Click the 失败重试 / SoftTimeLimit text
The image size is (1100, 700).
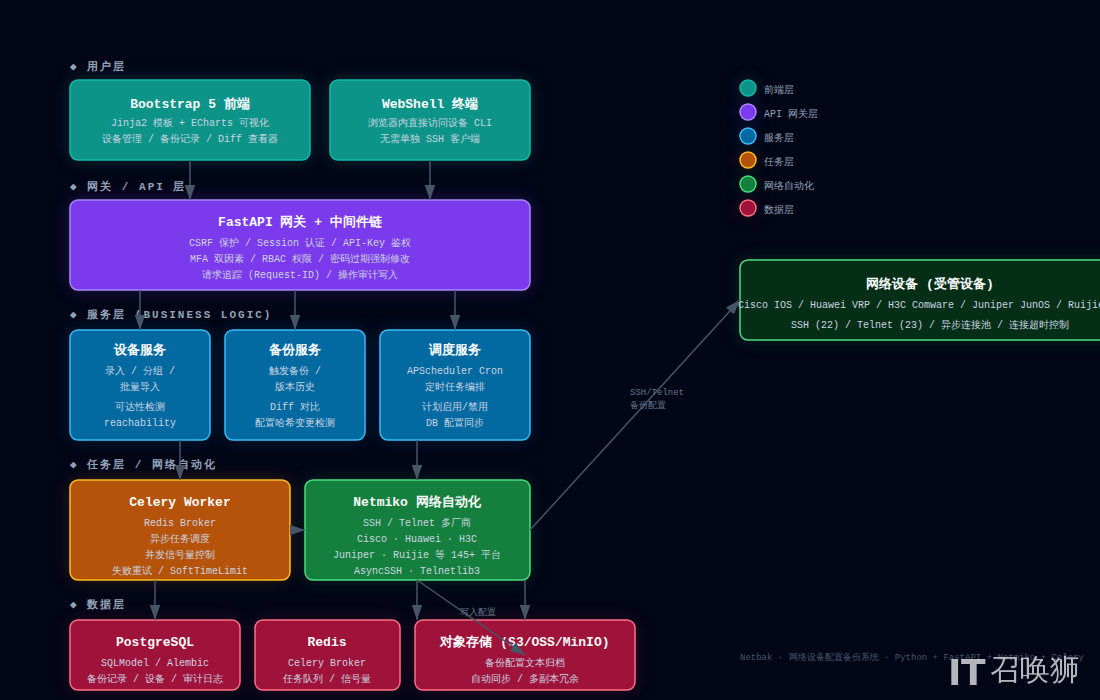tap(180, 571)
